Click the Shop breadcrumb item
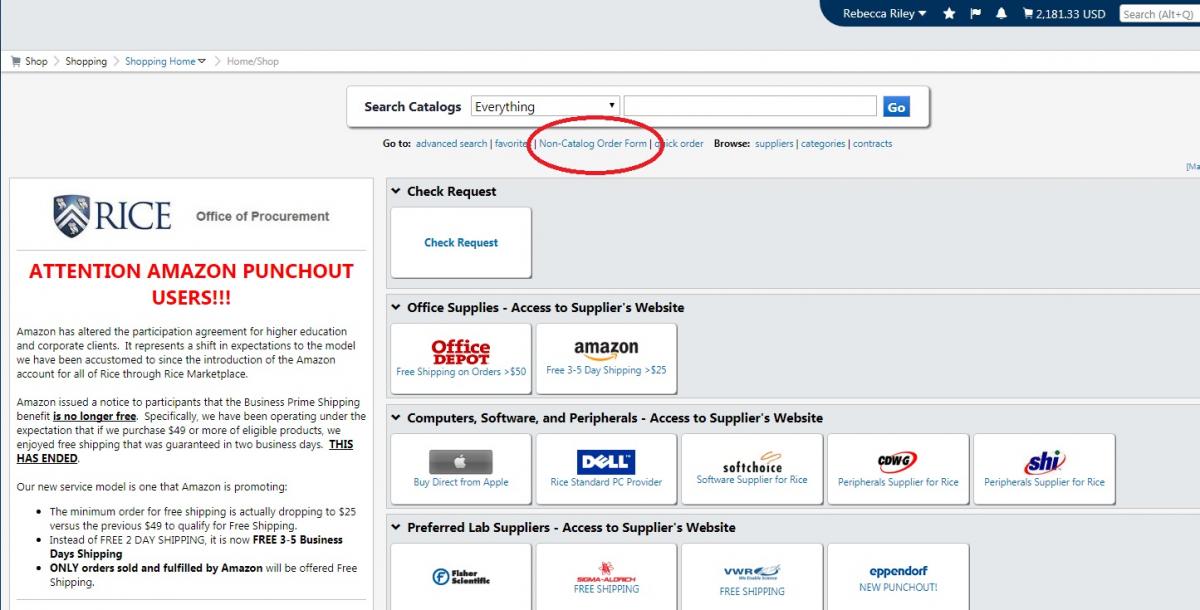 click(x=36, y=61)
